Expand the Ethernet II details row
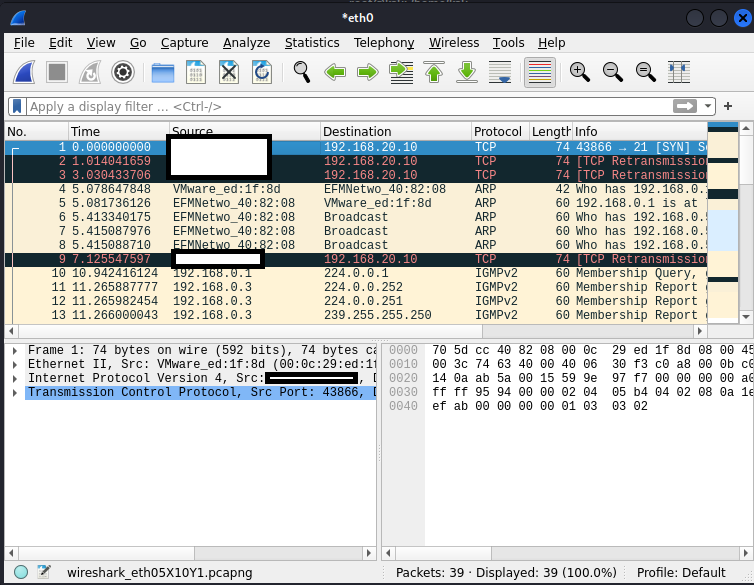 pos(15,364)
